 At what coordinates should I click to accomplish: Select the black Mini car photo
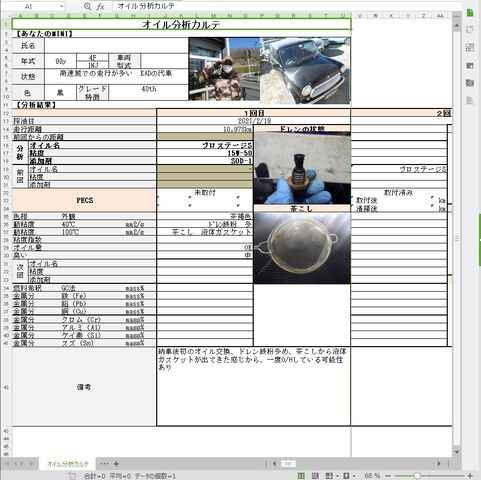[x=305, y=70]
